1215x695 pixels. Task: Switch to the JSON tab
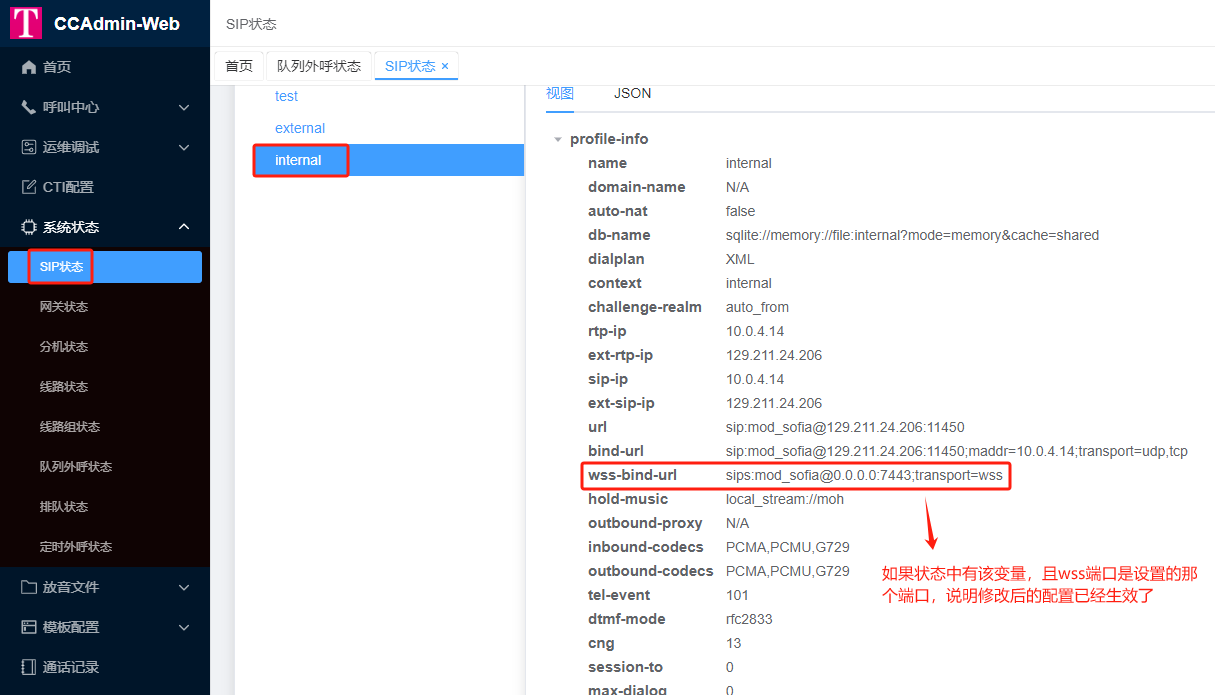(632, 93)
